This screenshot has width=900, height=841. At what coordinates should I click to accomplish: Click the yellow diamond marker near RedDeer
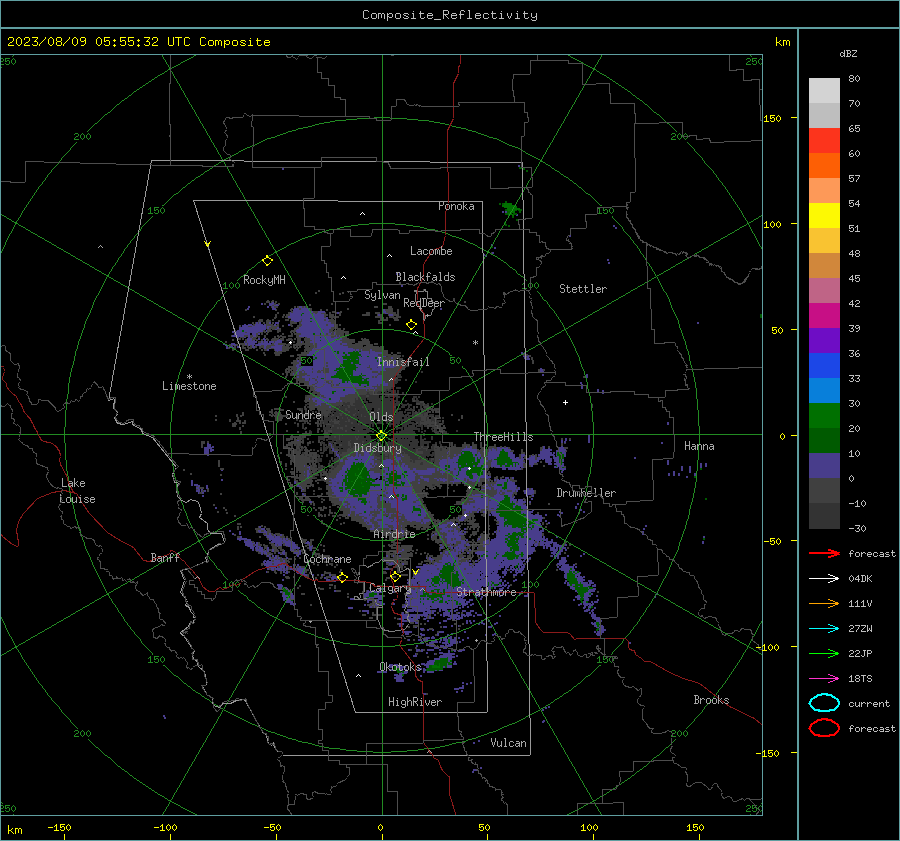coord(412,325)
